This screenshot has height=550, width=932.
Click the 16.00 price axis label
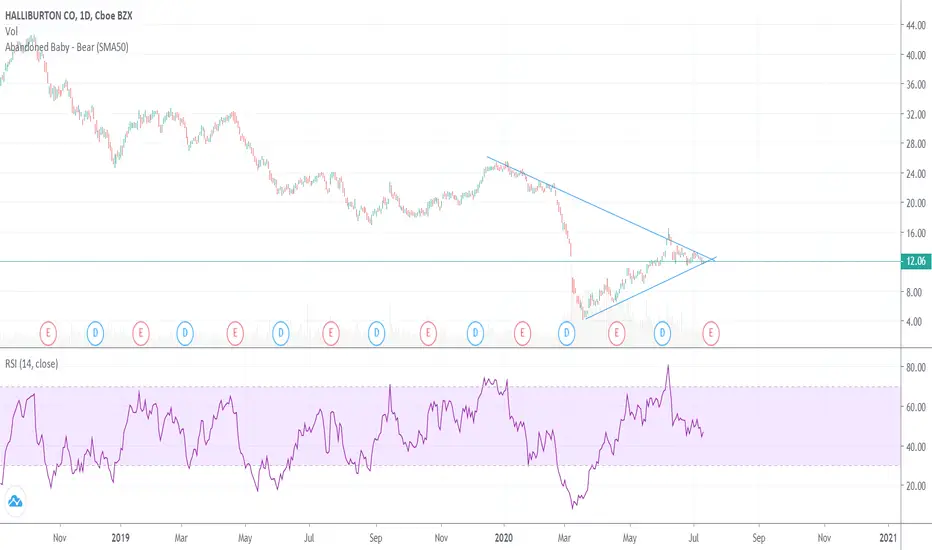pyautogui.click(x=916, y=233)
